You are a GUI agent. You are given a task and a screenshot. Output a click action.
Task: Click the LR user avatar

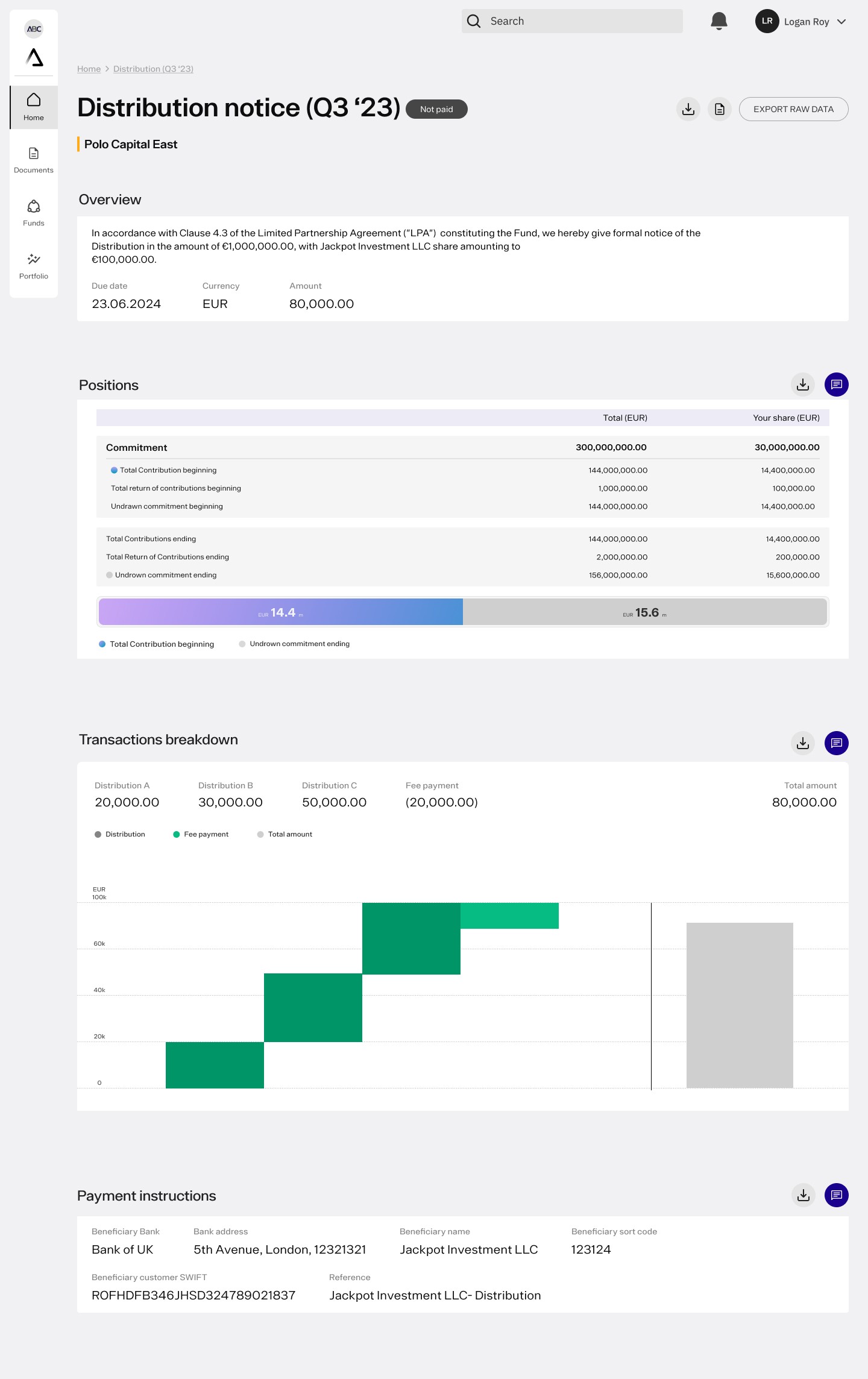tap(767, 21)
